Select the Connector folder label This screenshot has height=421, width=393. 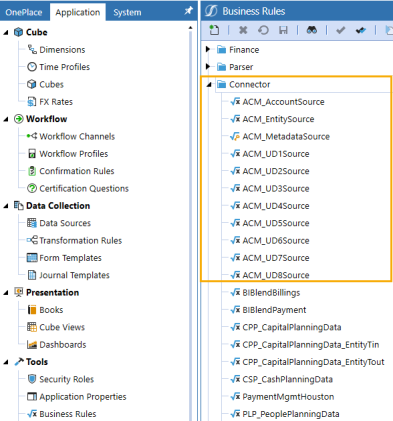(250, 84)
